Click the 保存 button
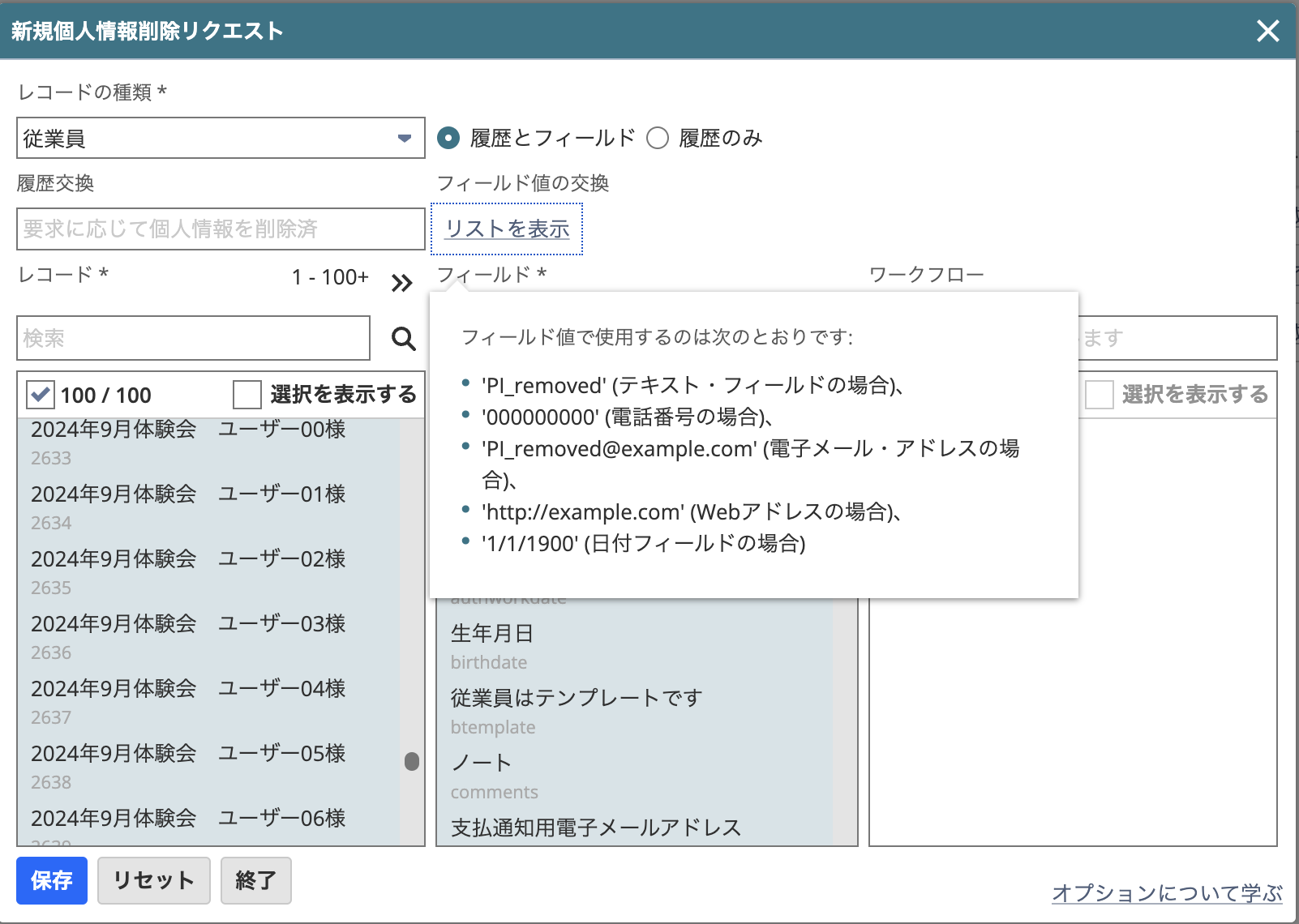The width and height of the screenshot is (1299, 924). tap(51, 881)
